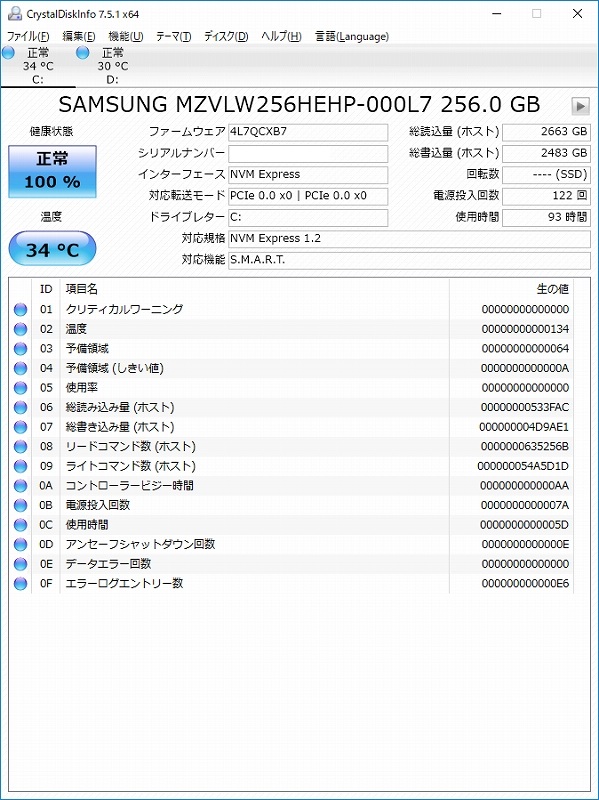The width and height of the screenshot is (599, 800).
Task: Click the CrystalDiskInfo title bar icon
Action: pyautogui.click(x=15, y=14)
